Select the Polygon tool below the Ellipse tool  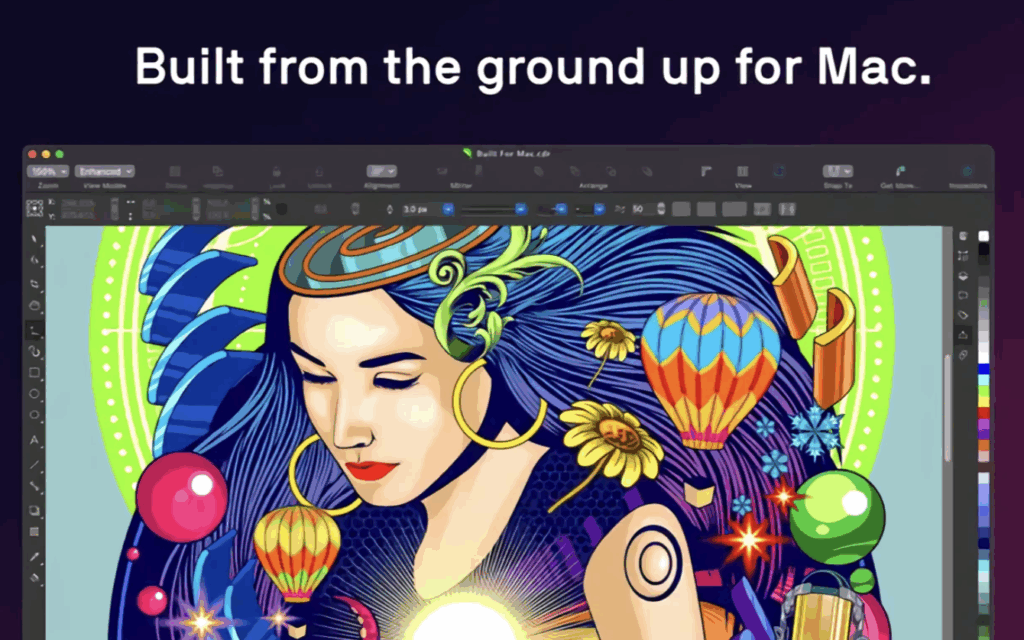34,415
